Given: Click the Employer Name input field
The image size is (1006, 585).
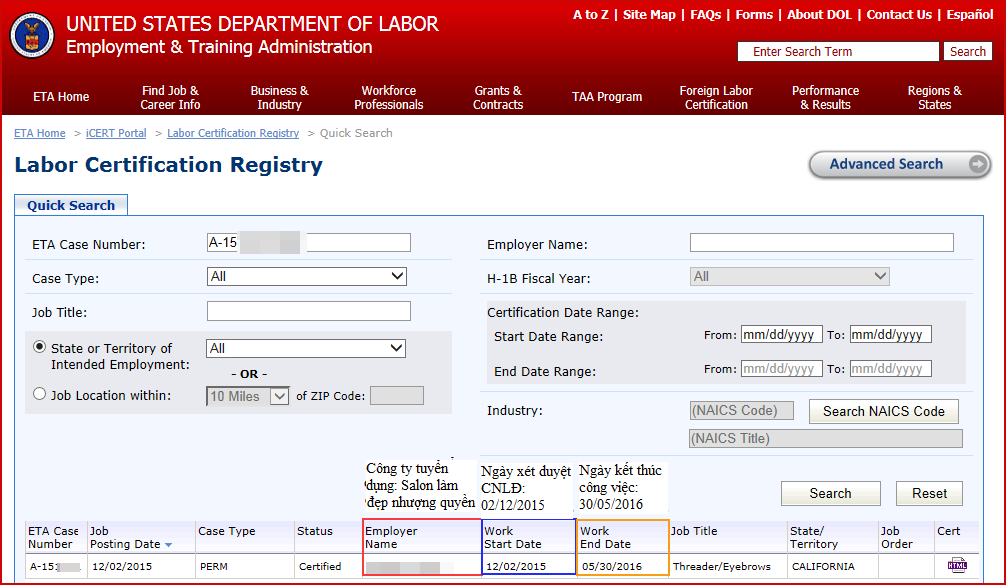Looking at the screenshot, I should click(821, 243).
